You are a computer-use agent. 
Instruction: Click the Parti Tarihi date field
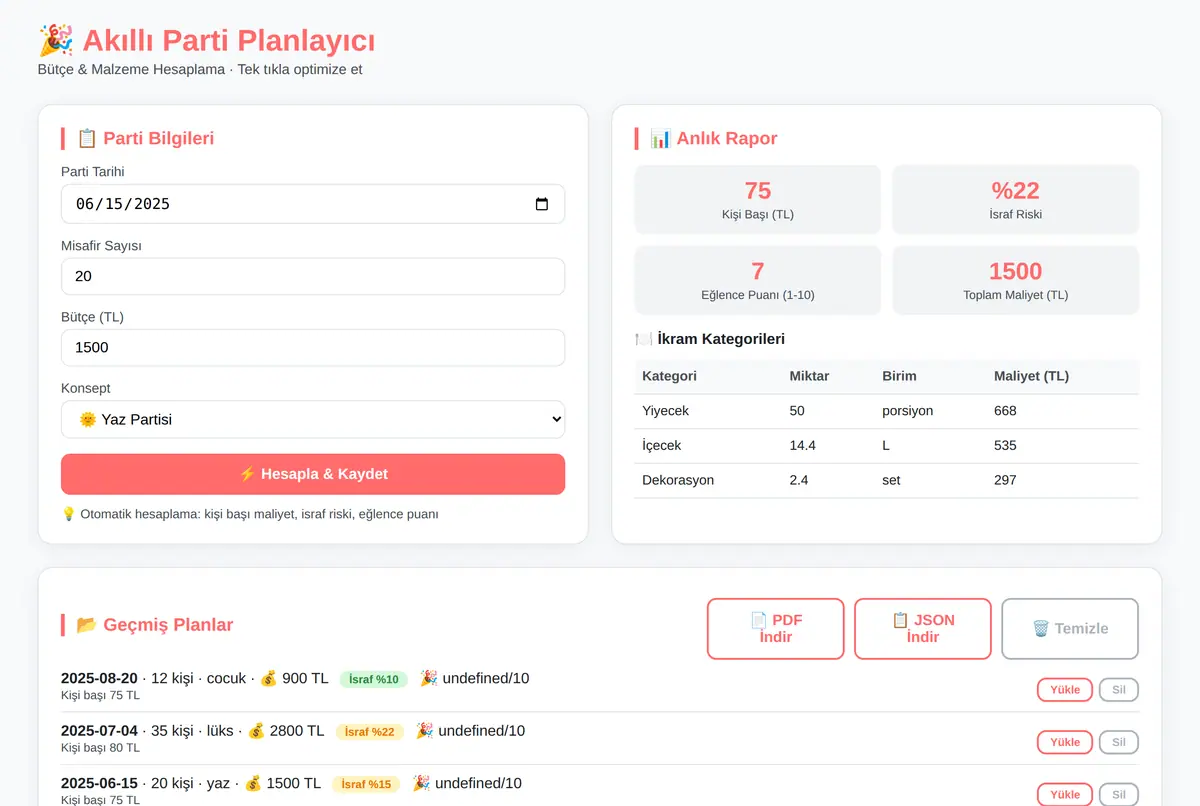(313, 204)
